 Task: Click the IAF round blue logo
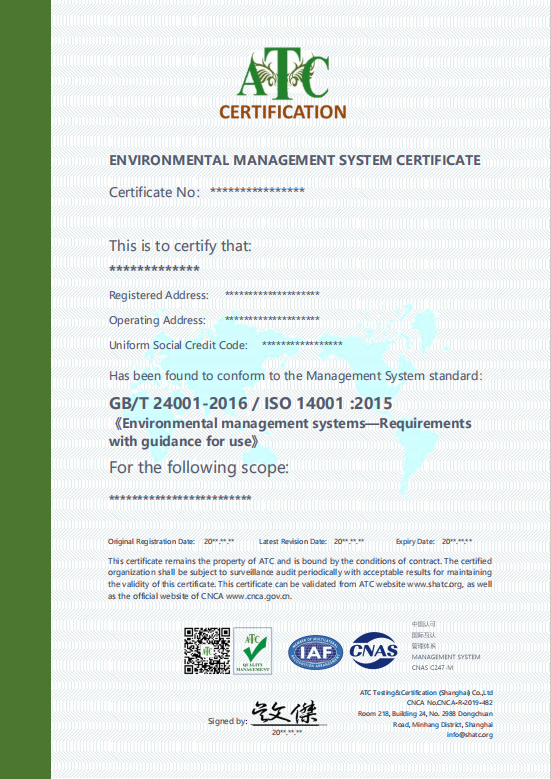tap(315, 652)
